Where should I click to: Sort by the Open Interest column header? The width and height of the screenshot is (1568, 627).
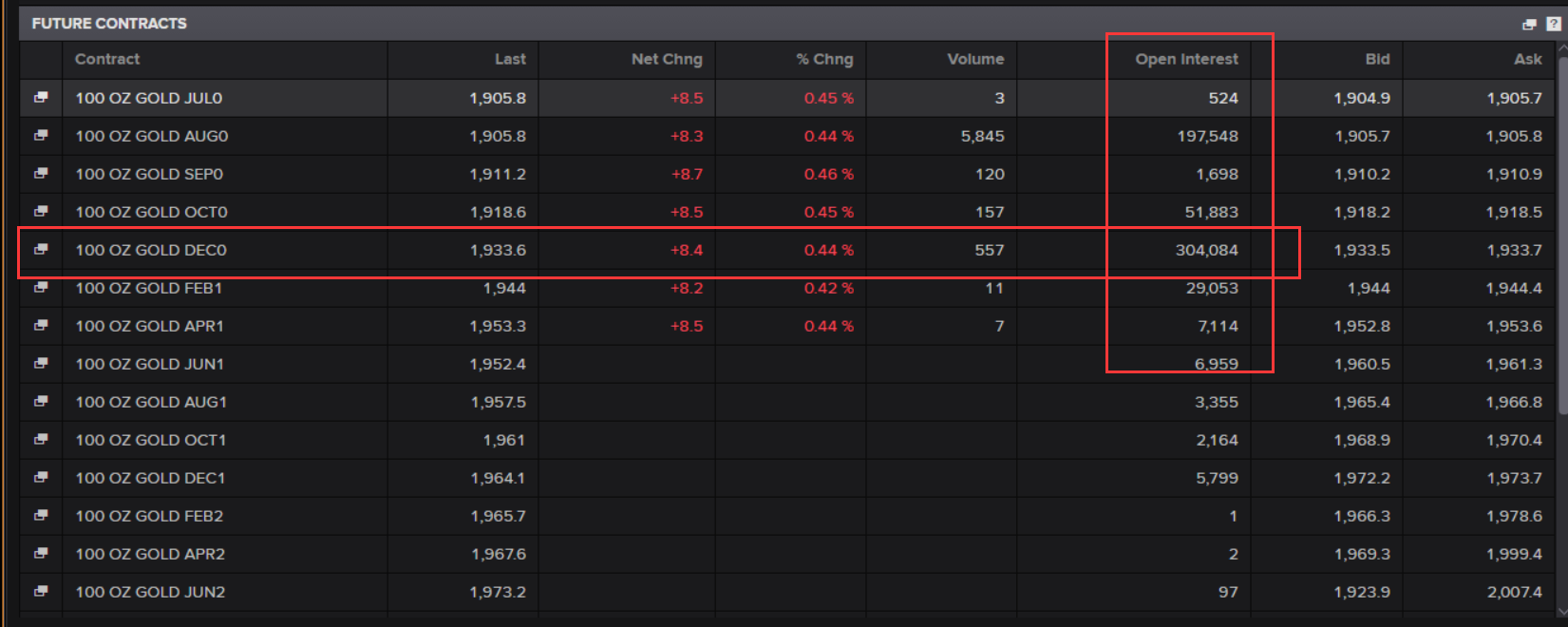pos(1186,59)
